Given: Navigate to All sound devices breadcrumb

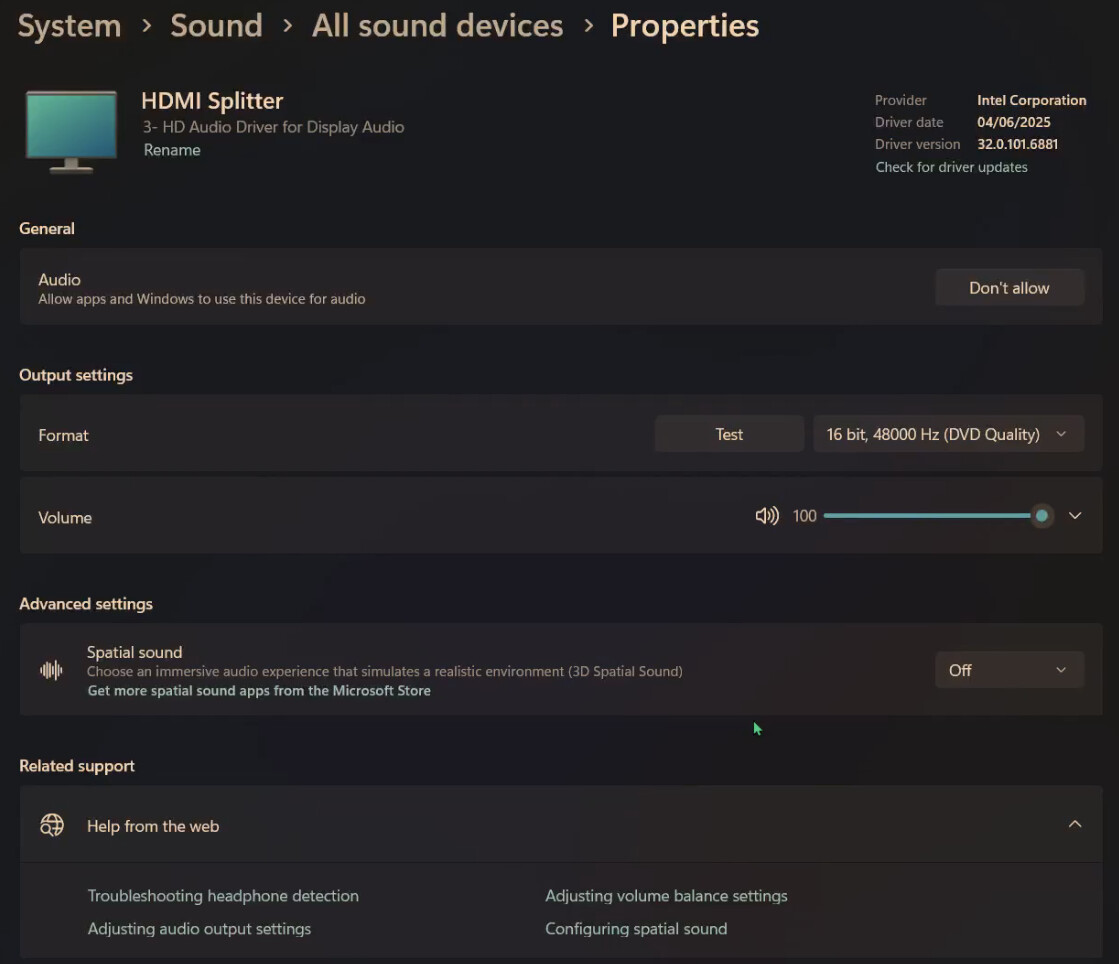Looking at the screenshot, I should pos(437,26).
